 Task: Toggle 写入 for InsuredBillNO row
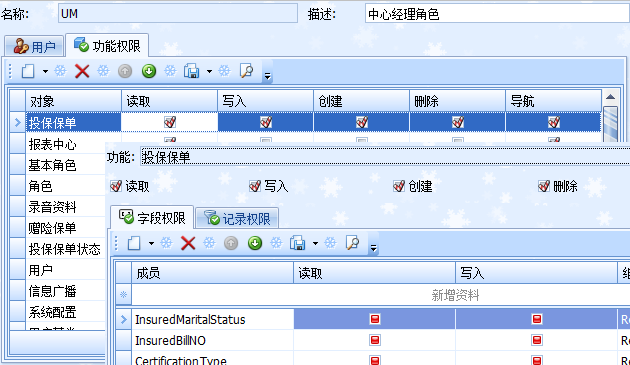(x=537, y=340)
